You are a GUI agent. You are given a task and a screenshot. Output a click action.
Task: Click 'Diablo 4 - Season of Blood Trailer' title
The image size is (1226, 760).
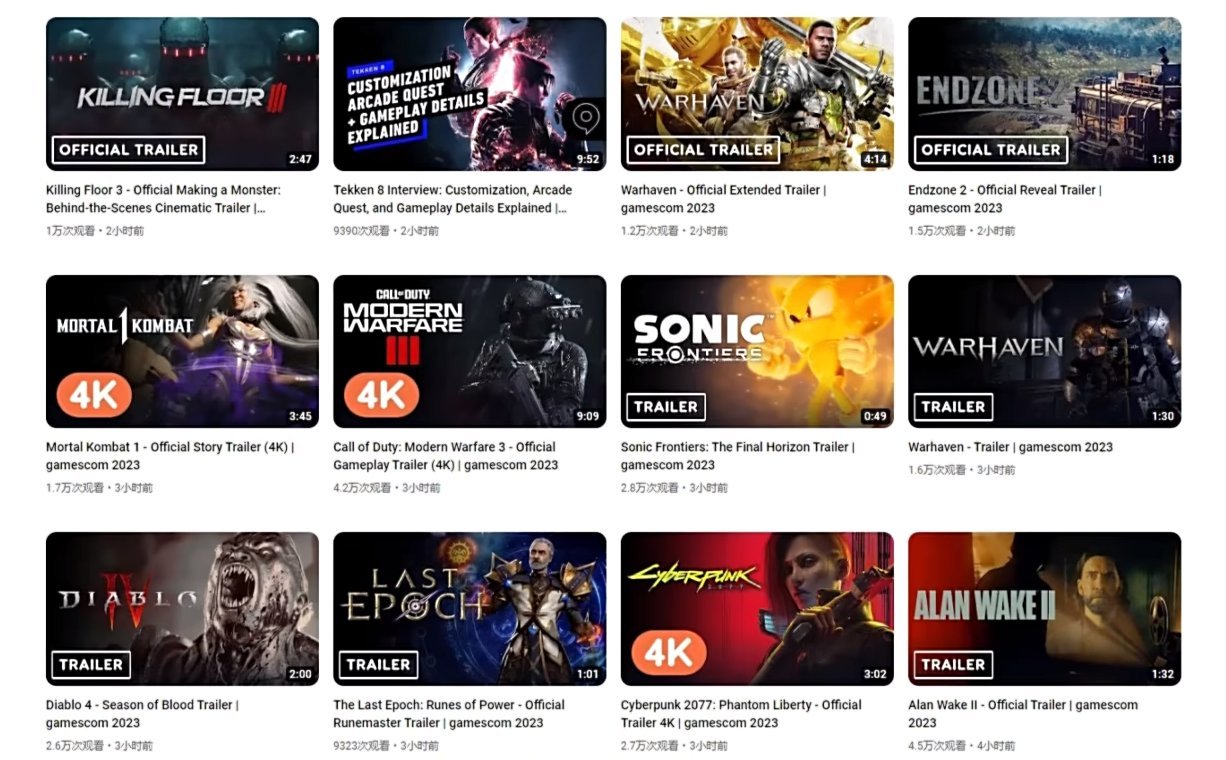coord(143,713)
